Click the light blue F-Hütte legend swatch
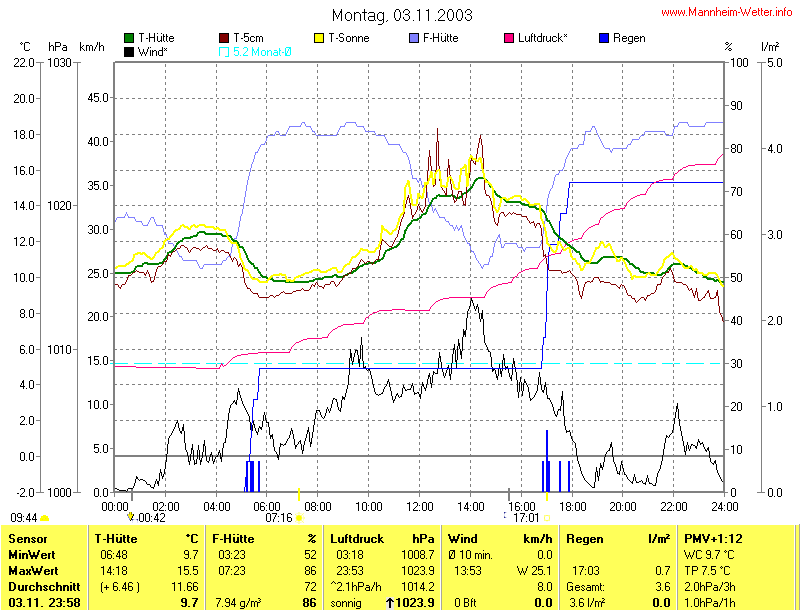This screenshot has width=800, height=610. pyautogui.click(x=414, y=38)
